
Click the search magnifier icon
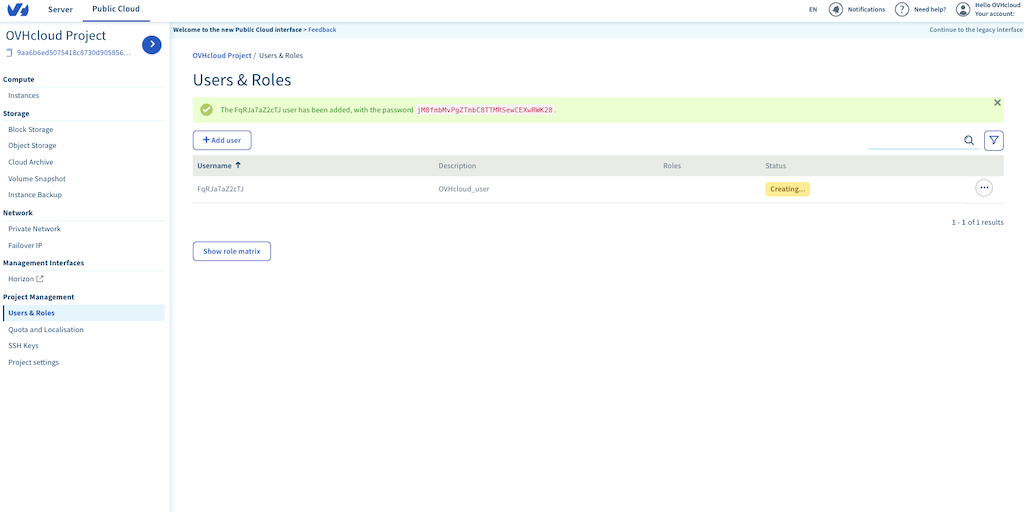point(969,140)
